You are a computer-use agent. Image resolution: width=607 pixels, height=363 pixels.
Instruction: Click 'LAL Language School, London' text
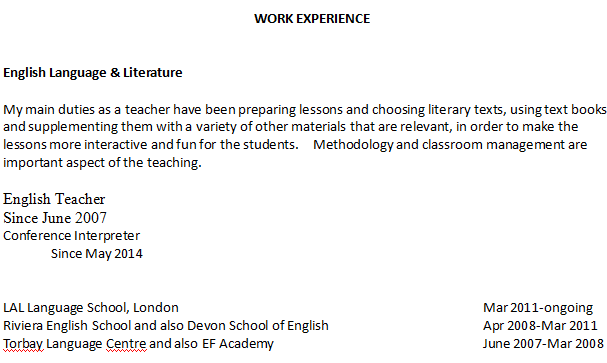91,308
